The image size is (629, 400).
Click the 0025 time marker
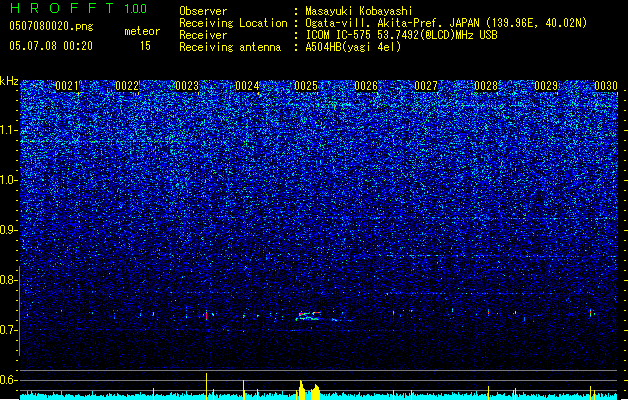click(306, 86)
